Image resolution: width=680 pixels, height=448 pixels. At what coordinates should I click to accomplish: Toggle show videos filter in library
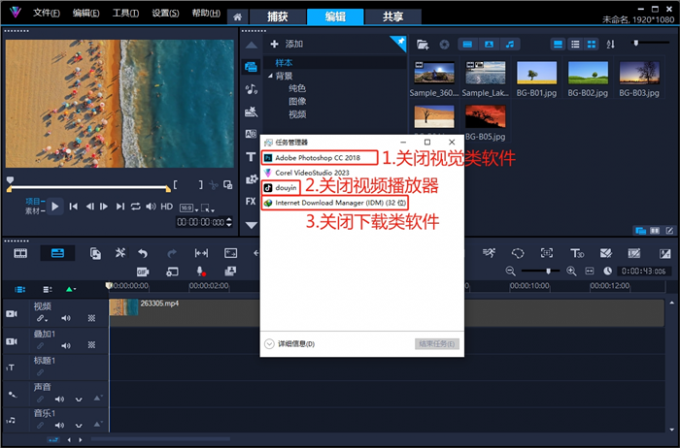(x=468, y=44)
